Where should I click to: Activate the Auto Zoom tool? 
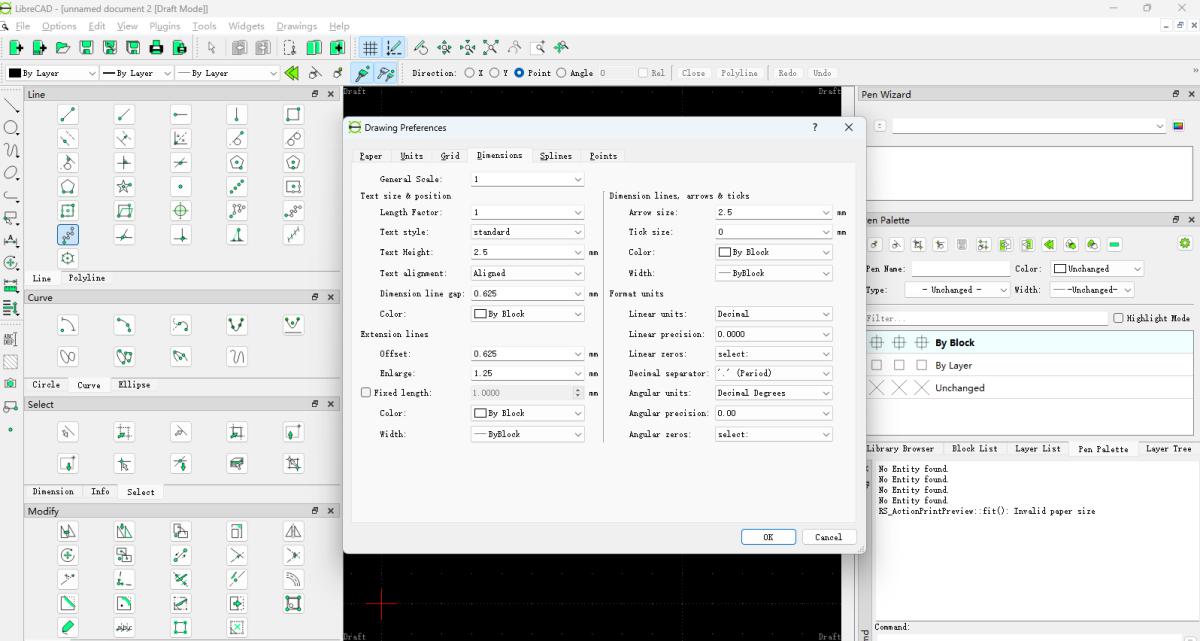[491, 47]
